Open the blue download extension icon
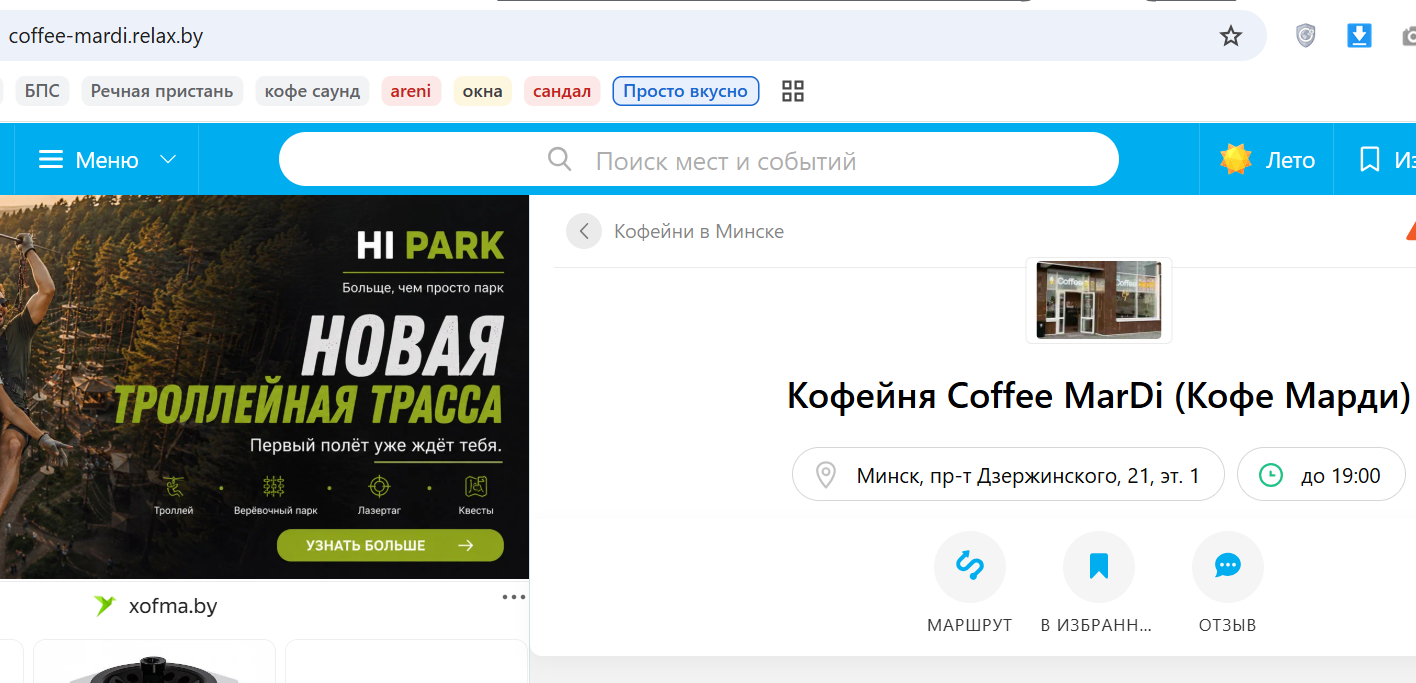Screen dimensions: 1416x683 (1359, 36)
